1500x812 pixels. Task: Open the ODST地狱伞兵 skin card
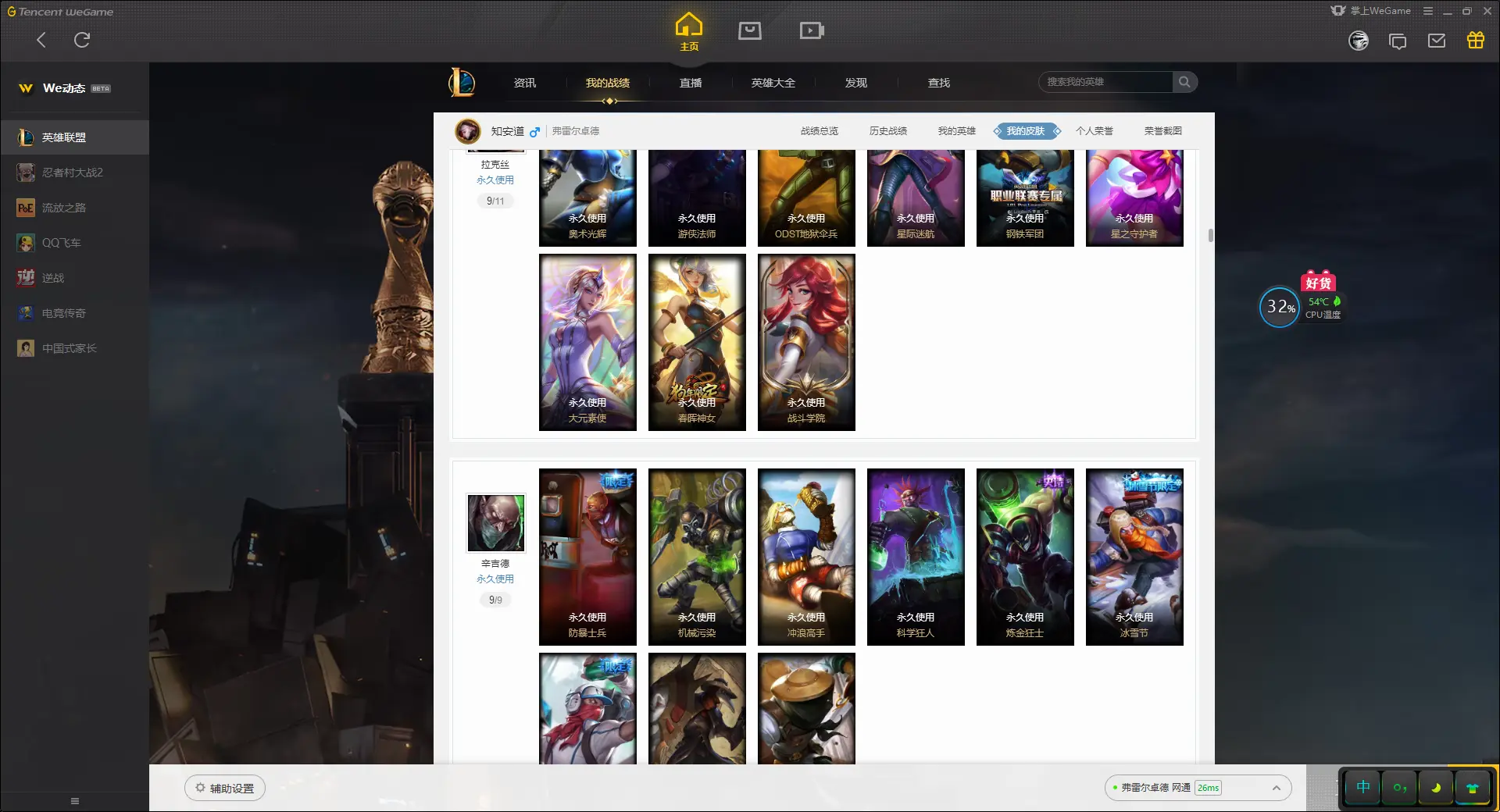click(x=806, y=198)
